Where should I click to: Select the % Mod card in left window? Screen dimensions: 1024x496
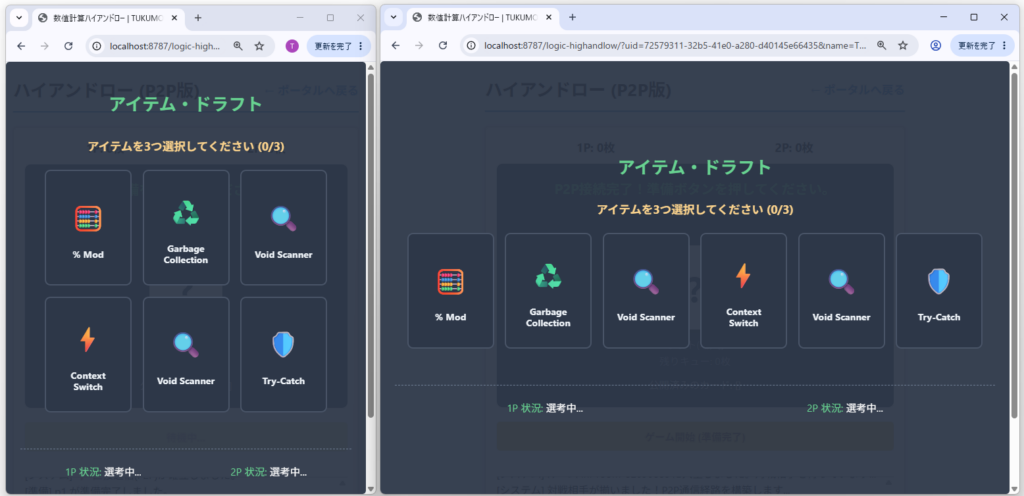tap(88, 228)
